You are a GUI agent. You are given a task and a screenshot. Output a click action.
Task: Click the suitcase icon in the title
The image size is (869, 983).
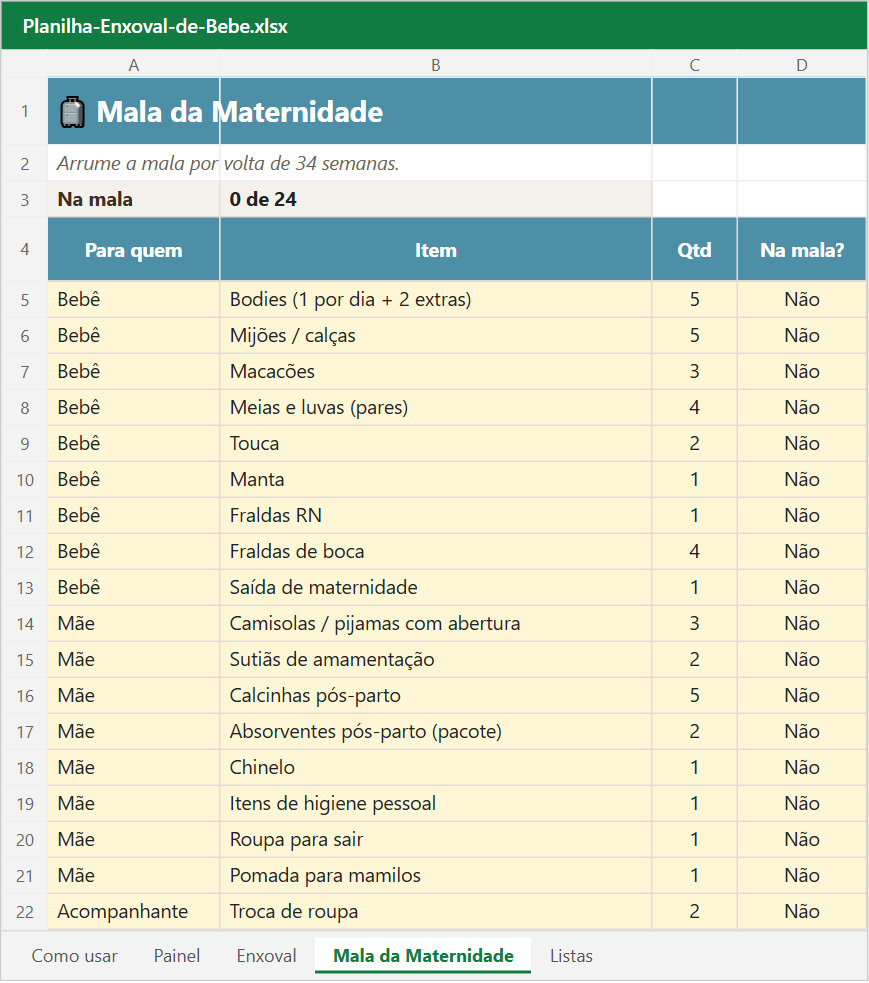click(72, 112)
